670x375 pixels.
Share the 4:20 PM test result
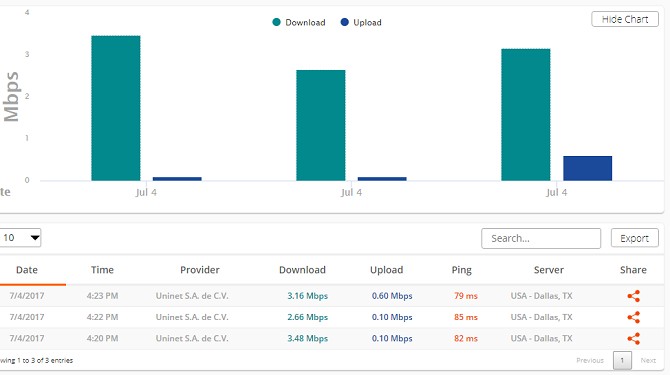tap(633, 339)
